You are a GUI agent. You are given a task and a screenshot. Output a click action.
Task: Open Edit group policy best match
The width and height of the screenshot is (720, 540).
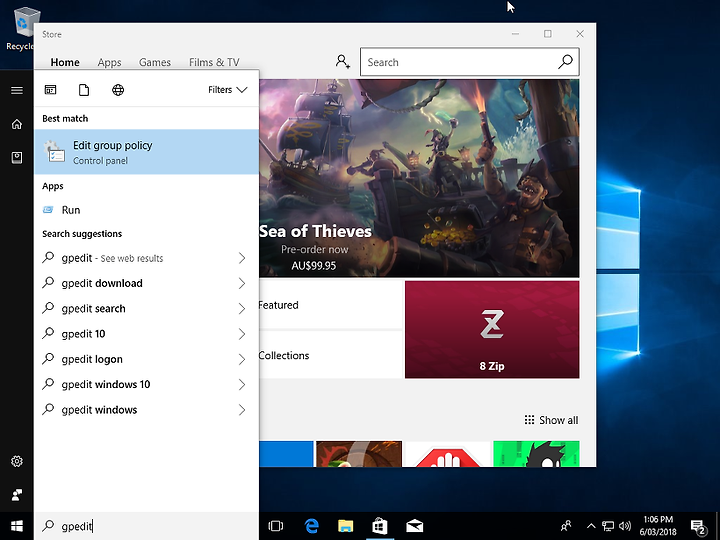[147, 152]
